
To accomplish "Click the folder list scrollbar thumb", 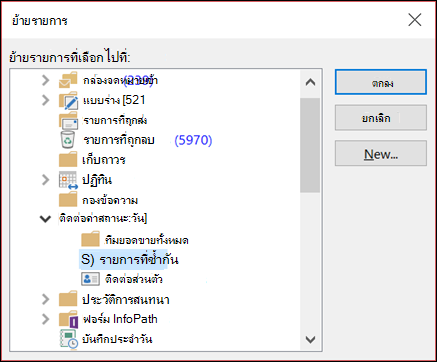I will click(310, 145).
